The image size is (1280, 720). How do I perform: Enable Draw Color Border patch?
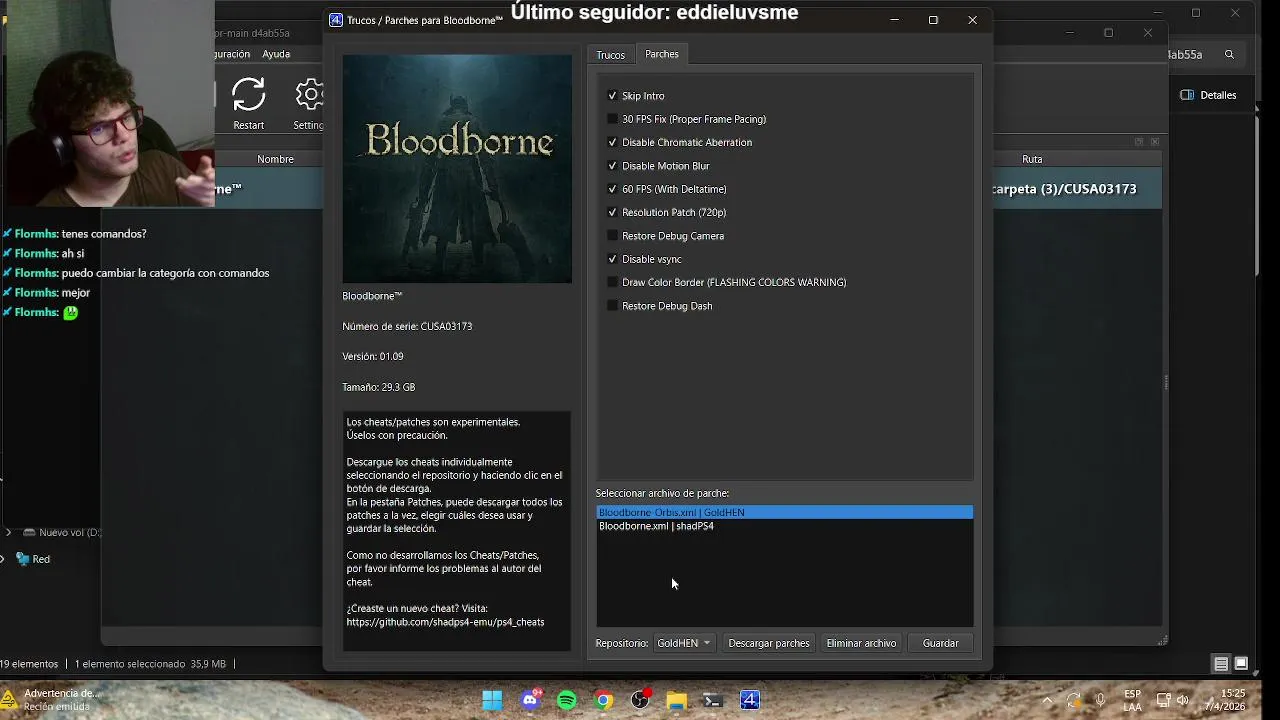(x=613, y=282)
